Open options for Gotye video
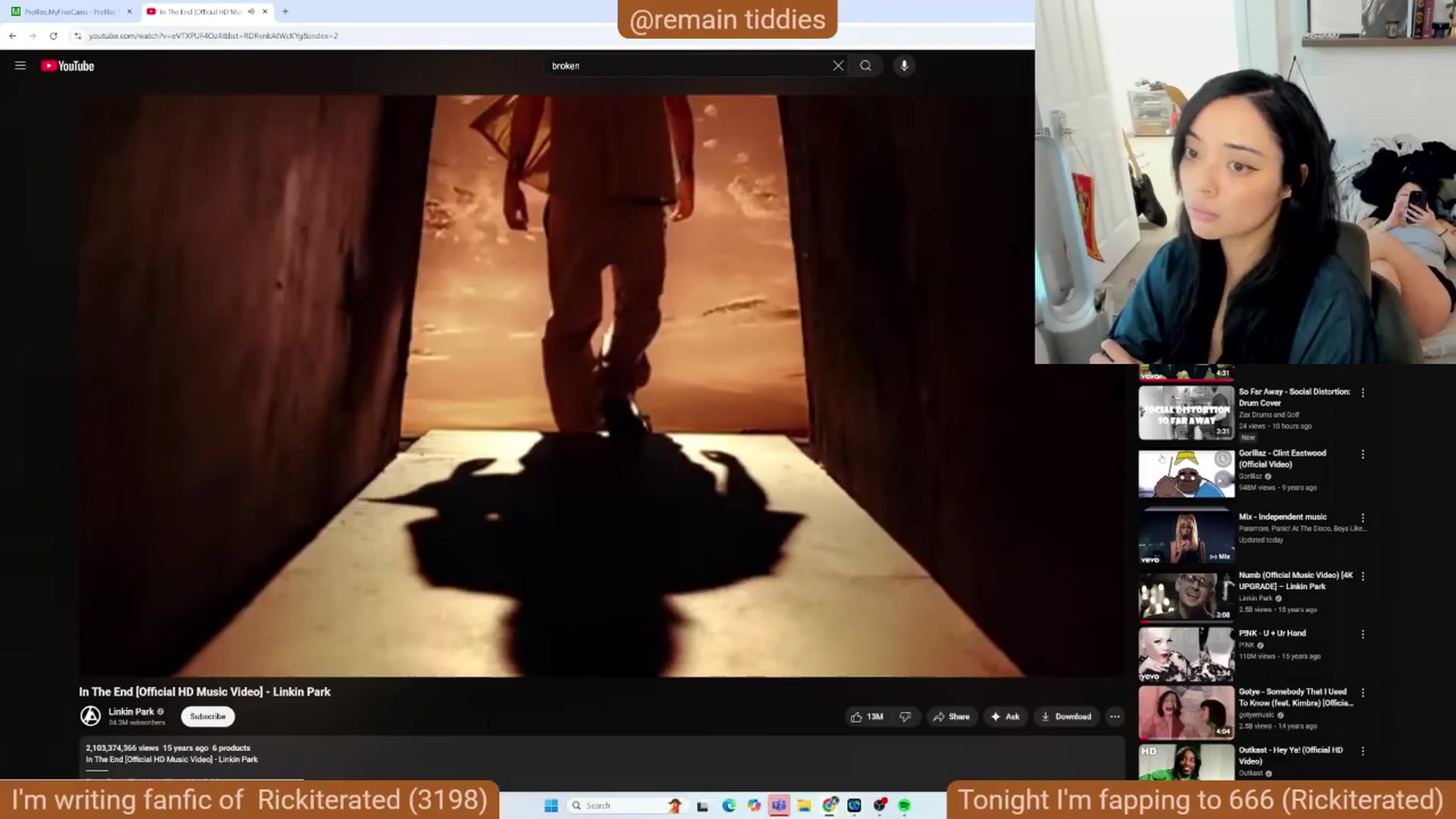This screenshot has height=819, width=1456. pos(1363,692)
